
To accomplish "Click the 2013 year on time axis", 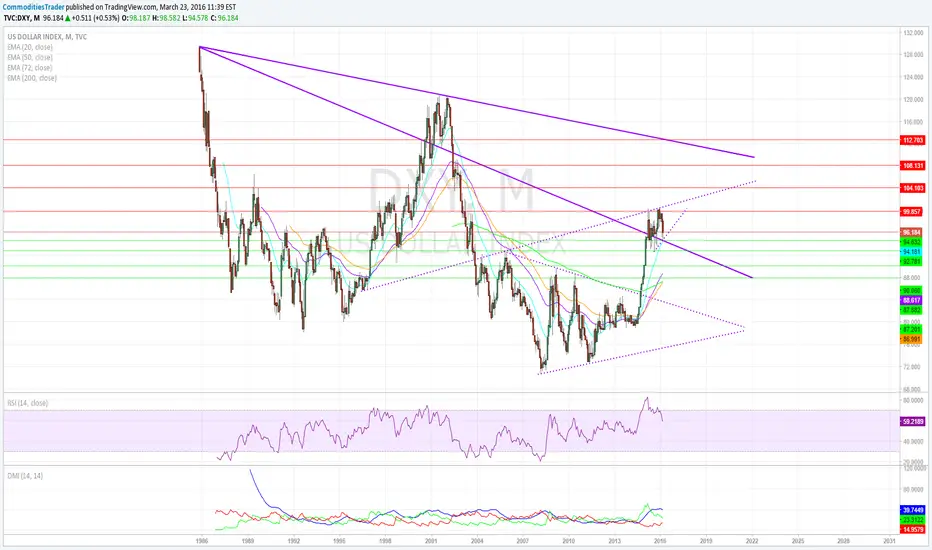I will coord(615,541).
